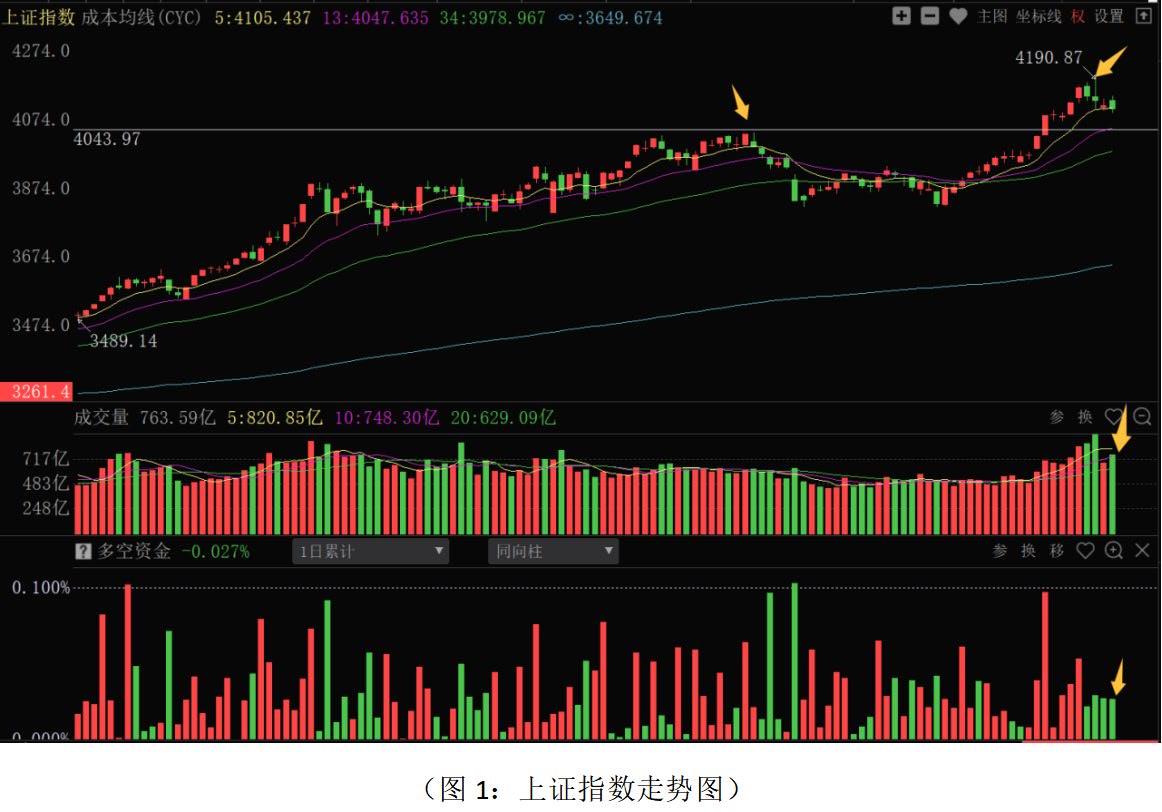Favorite the 成交量 volume panel heart icon
The height and width of the screenshot is (812, 1162).
(x=1113, y=417)
